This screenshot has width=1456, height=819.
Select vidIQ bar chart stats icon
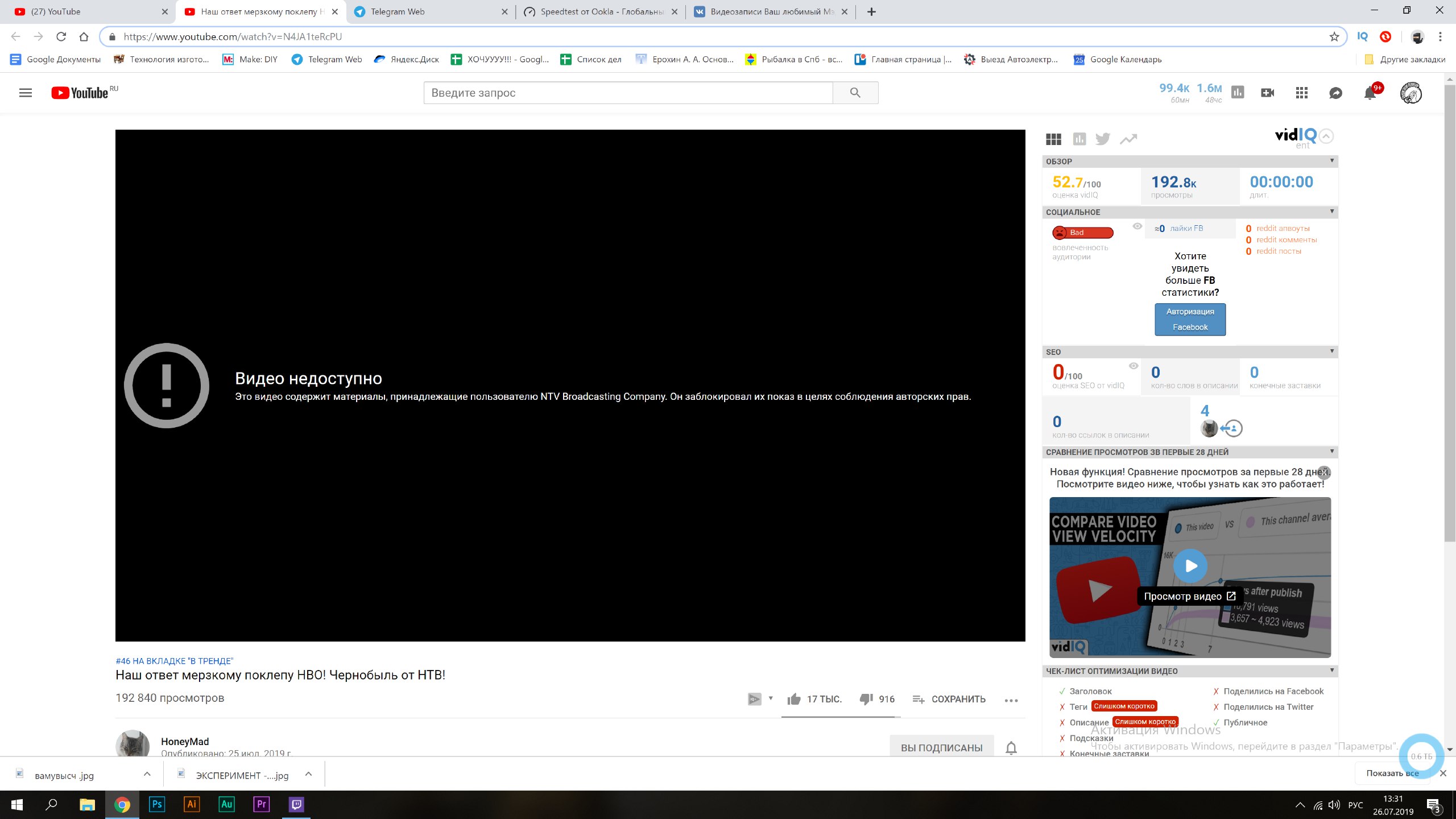pyautogui.click(x=1079, y=139)
